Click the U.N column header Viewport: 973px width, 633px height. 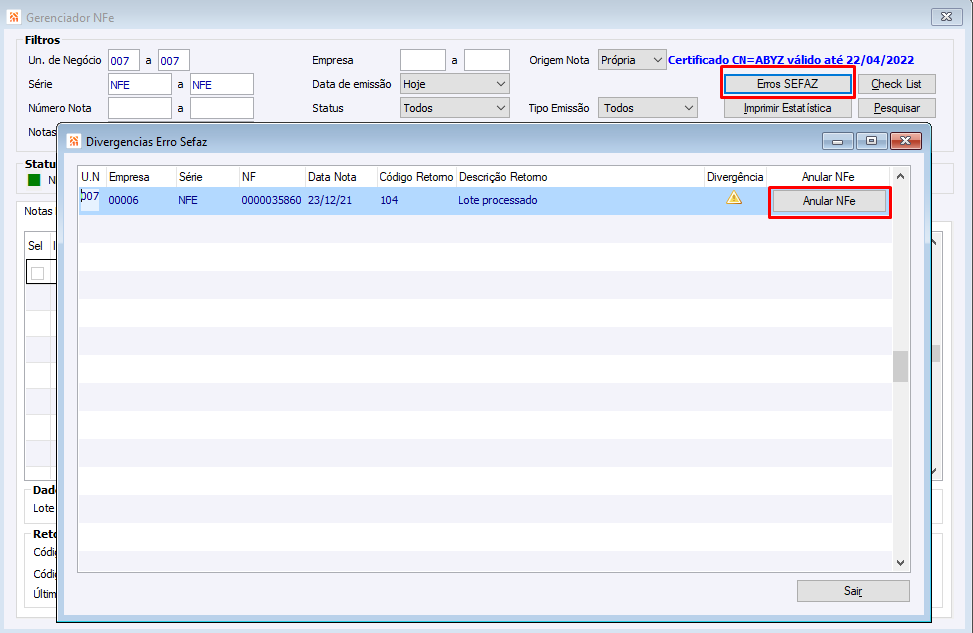(91, 177)
